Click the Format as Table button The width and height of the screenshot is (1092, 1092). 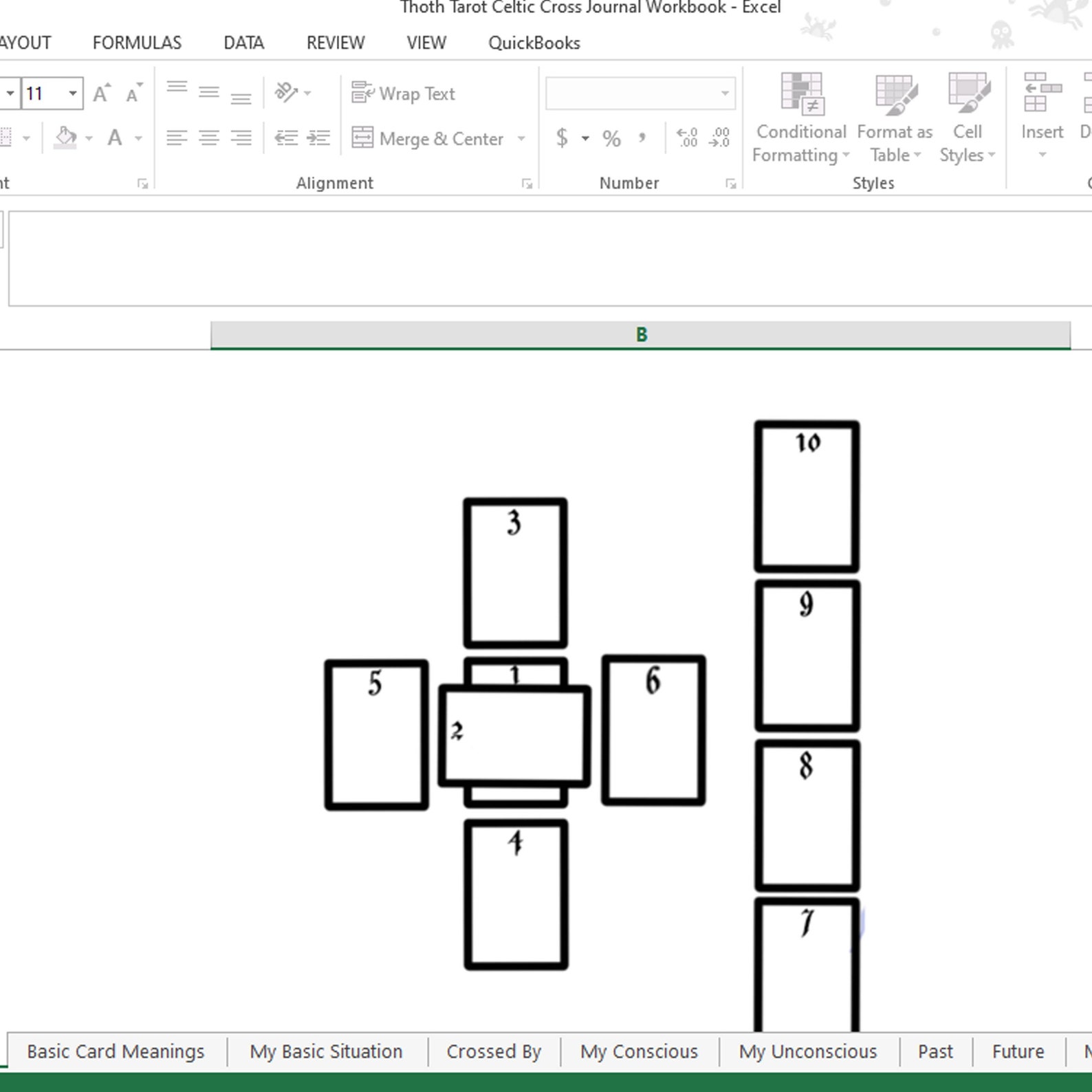click(895, 118)
